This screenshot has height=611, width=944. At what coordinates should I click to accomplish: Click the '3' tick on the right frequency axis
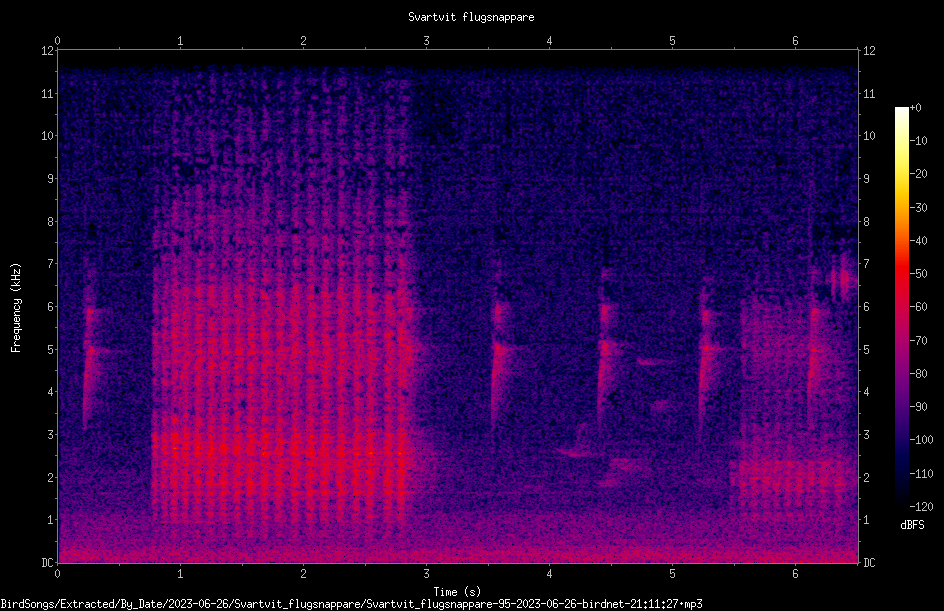pos(866,435)
